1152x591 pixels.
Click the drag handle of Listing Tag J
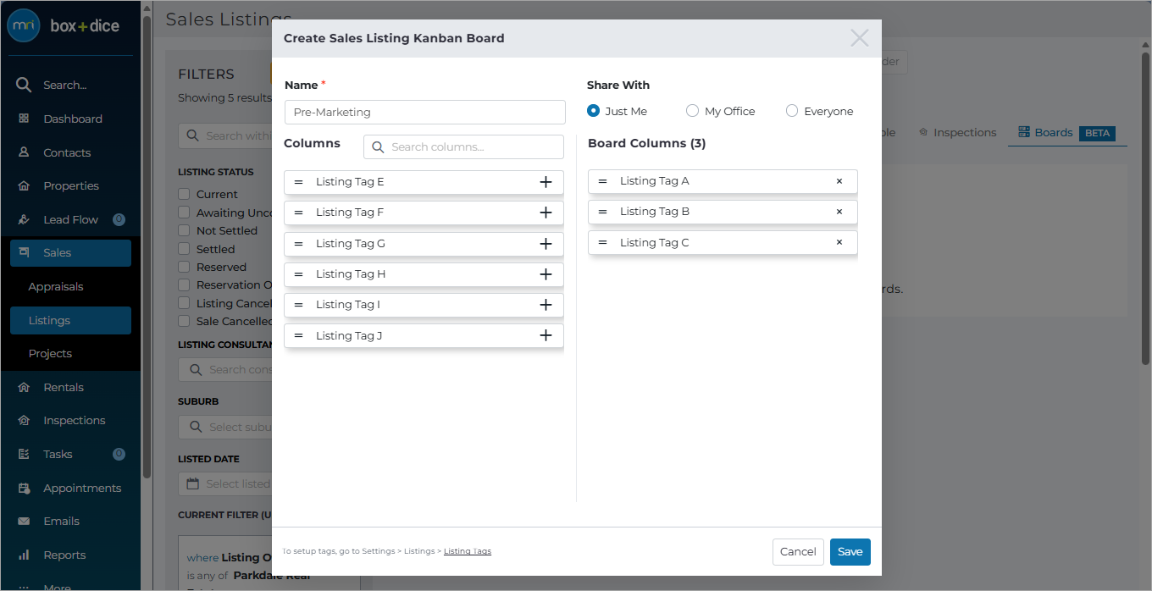298,335
